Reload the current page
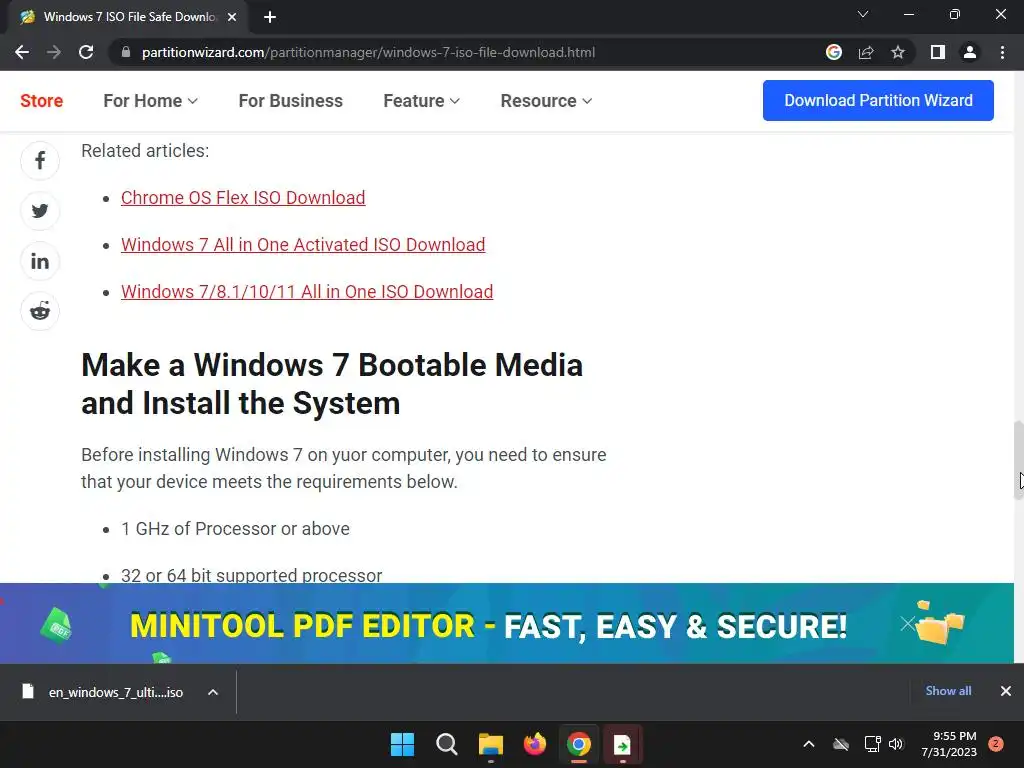The height and width of the screenshot is (768, 1024). [86, 52]
